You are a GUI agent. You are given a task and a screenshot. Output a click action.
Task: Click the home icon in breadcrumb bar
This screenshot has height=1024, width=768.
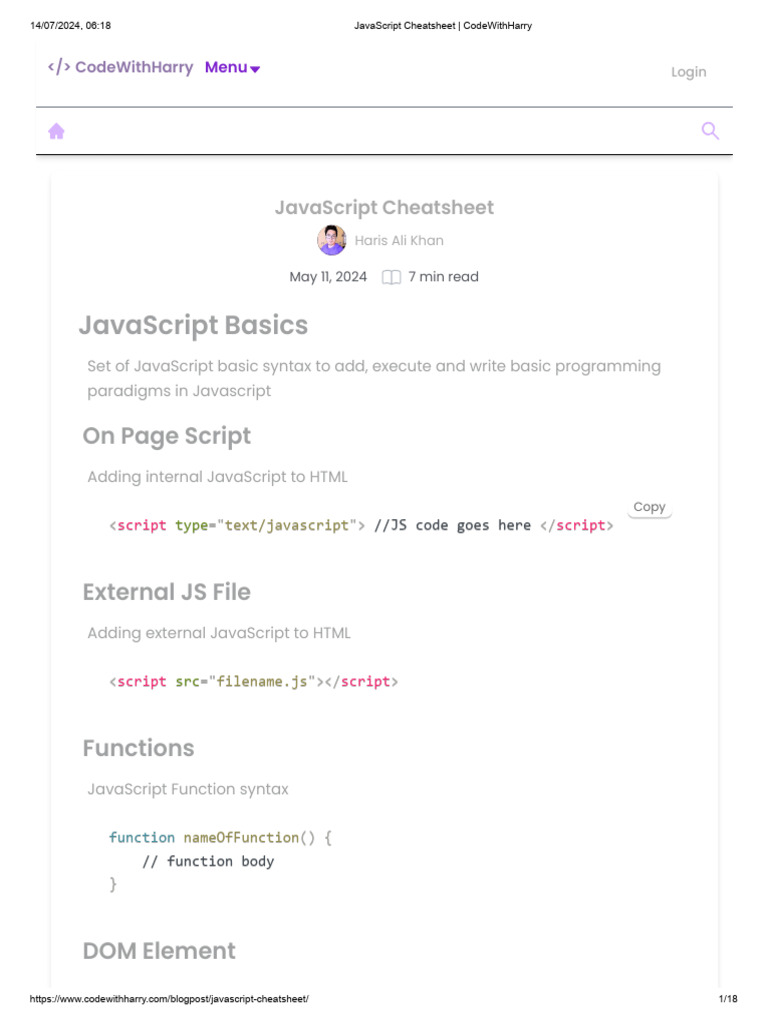coord(57,131)
